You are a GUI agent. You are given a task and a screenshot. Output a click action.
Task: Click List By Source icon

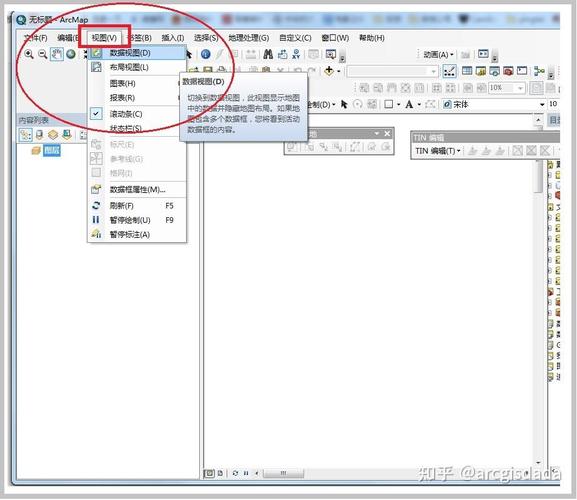[x=39, y=135]
